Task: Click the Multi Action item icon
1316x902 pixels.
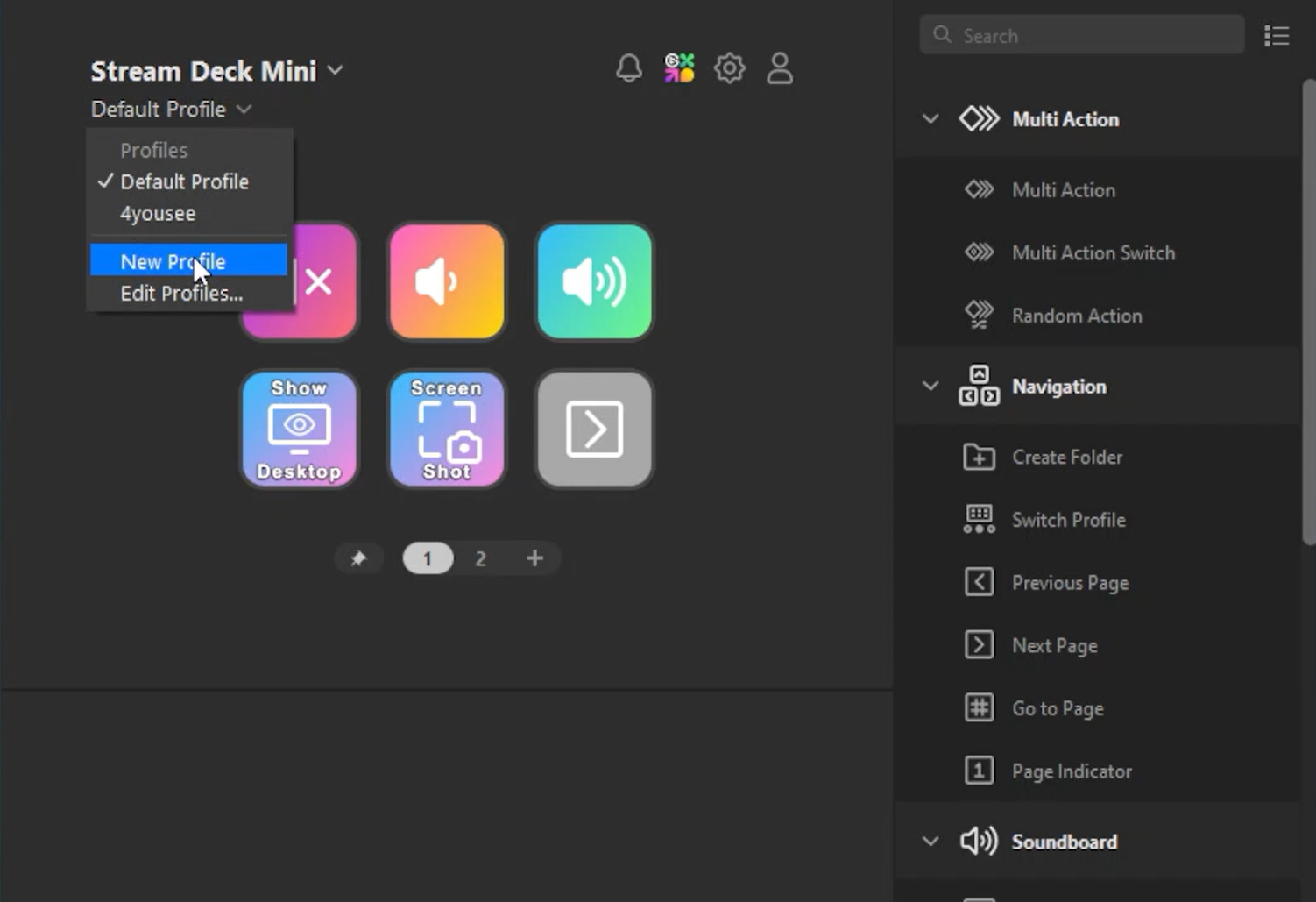Action: 979,189
